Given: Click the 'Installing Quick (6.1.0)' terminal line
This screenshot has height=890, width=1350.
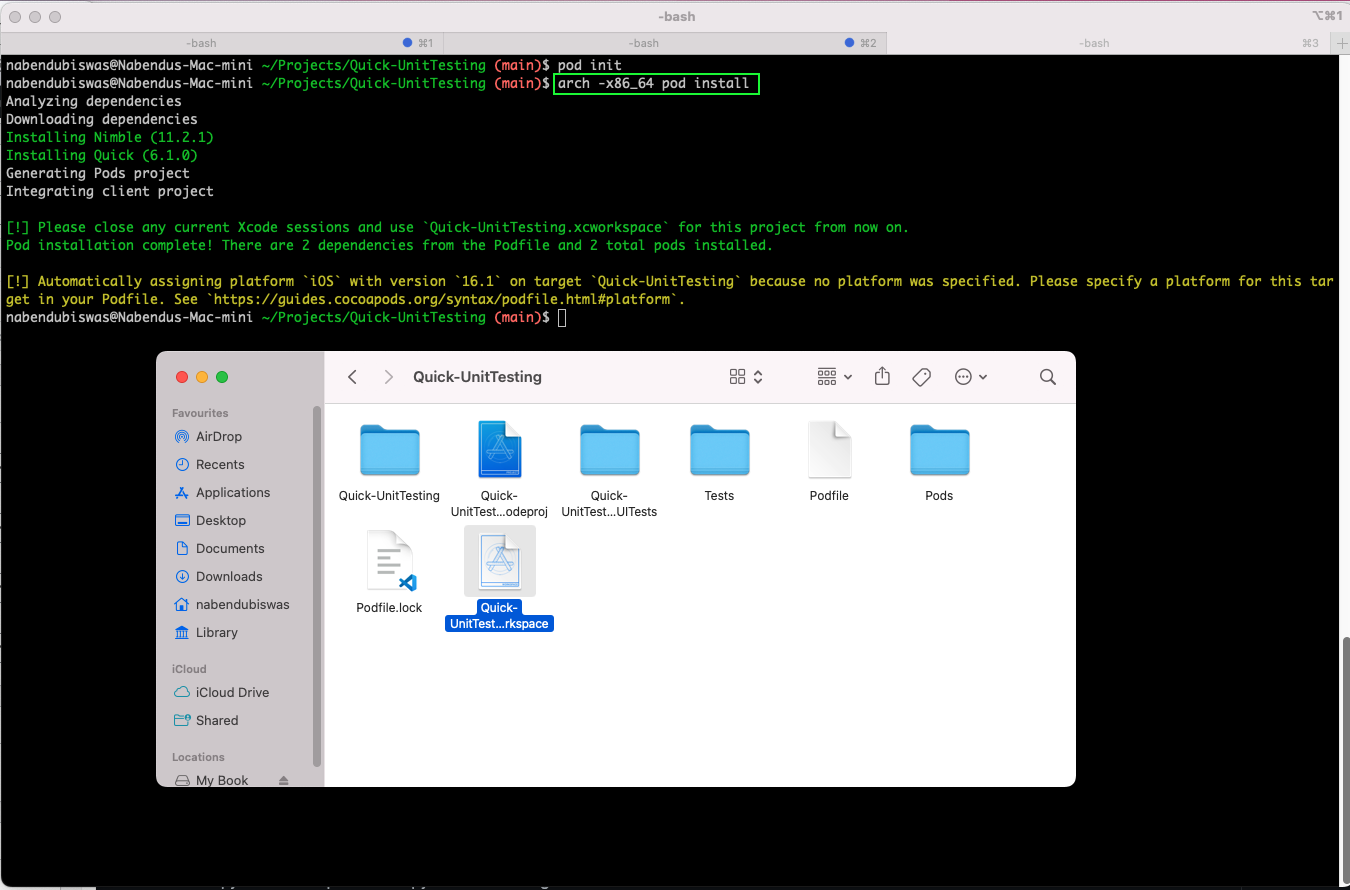Looking at the screenshot, I should pos(102,155).
